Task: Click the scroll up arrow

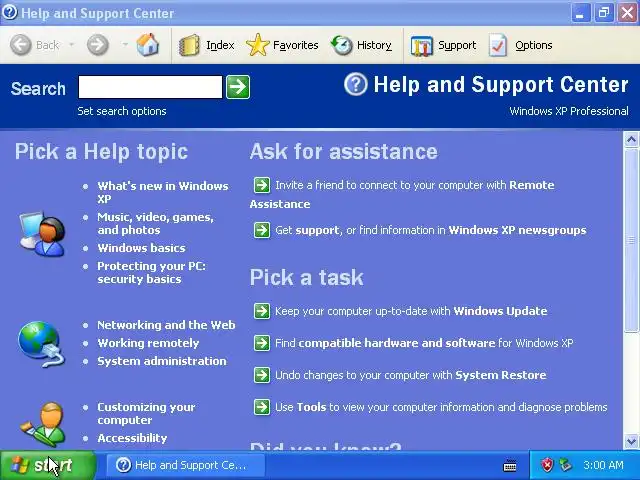Action: pyautogui.click(x=631, y=140)
